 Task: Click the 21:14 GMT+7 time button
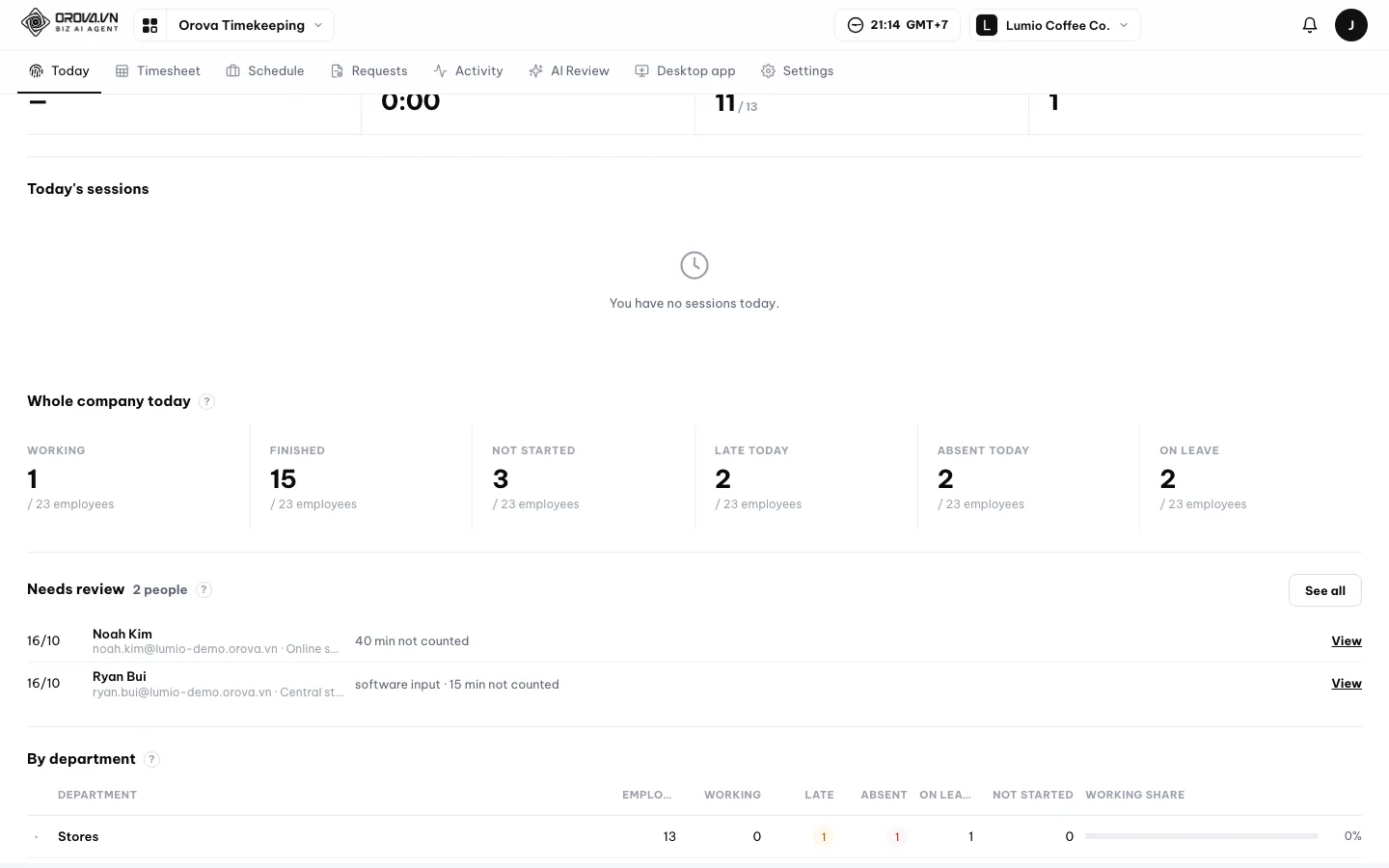pos(897,25)
